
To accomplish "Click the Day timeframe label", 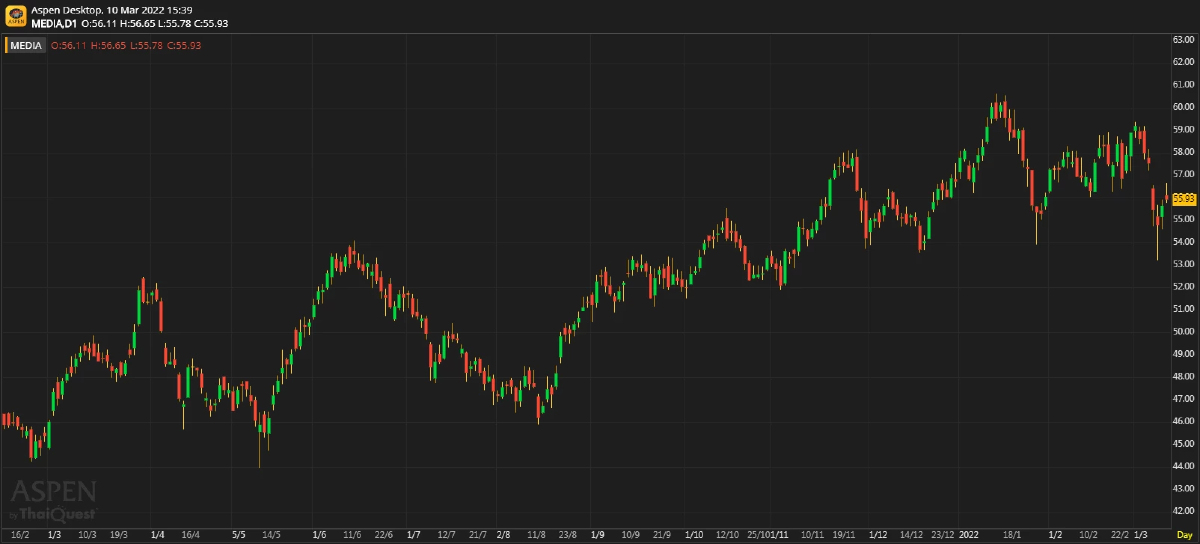I will pyautogui.click(x=1184, y=535).
